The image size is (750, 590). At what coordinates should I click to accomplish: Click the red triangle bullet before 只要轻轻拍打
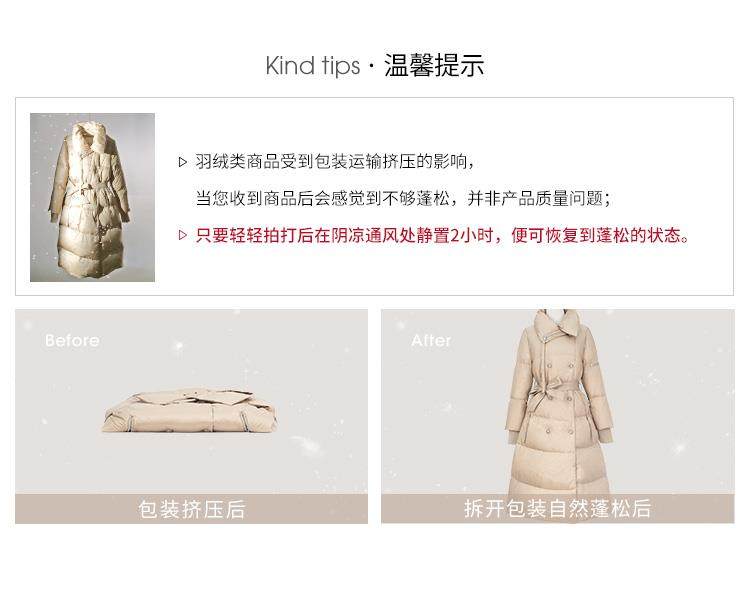(x=182, y=235)
